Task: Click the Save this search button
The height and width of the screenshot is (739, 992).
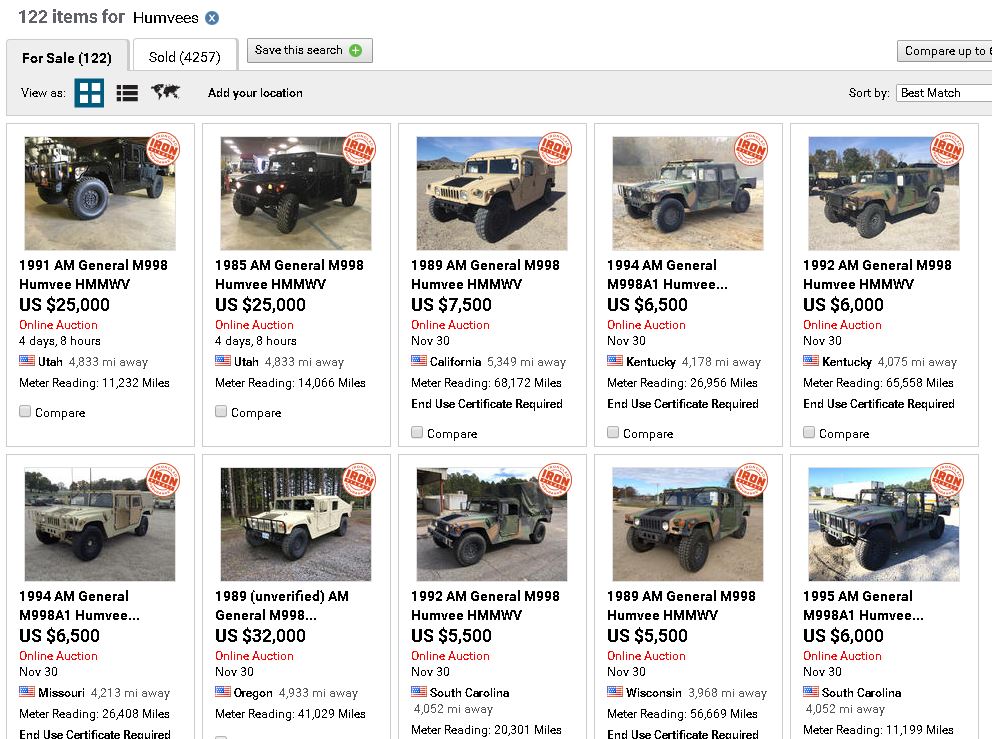Action: (x=309, y=51)
